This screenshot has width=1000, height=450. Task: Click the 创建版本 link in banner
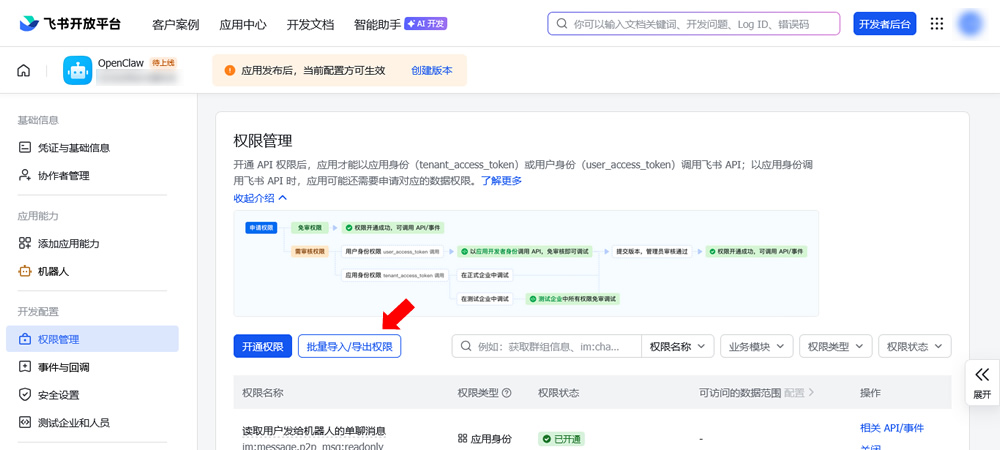[432, 71]
